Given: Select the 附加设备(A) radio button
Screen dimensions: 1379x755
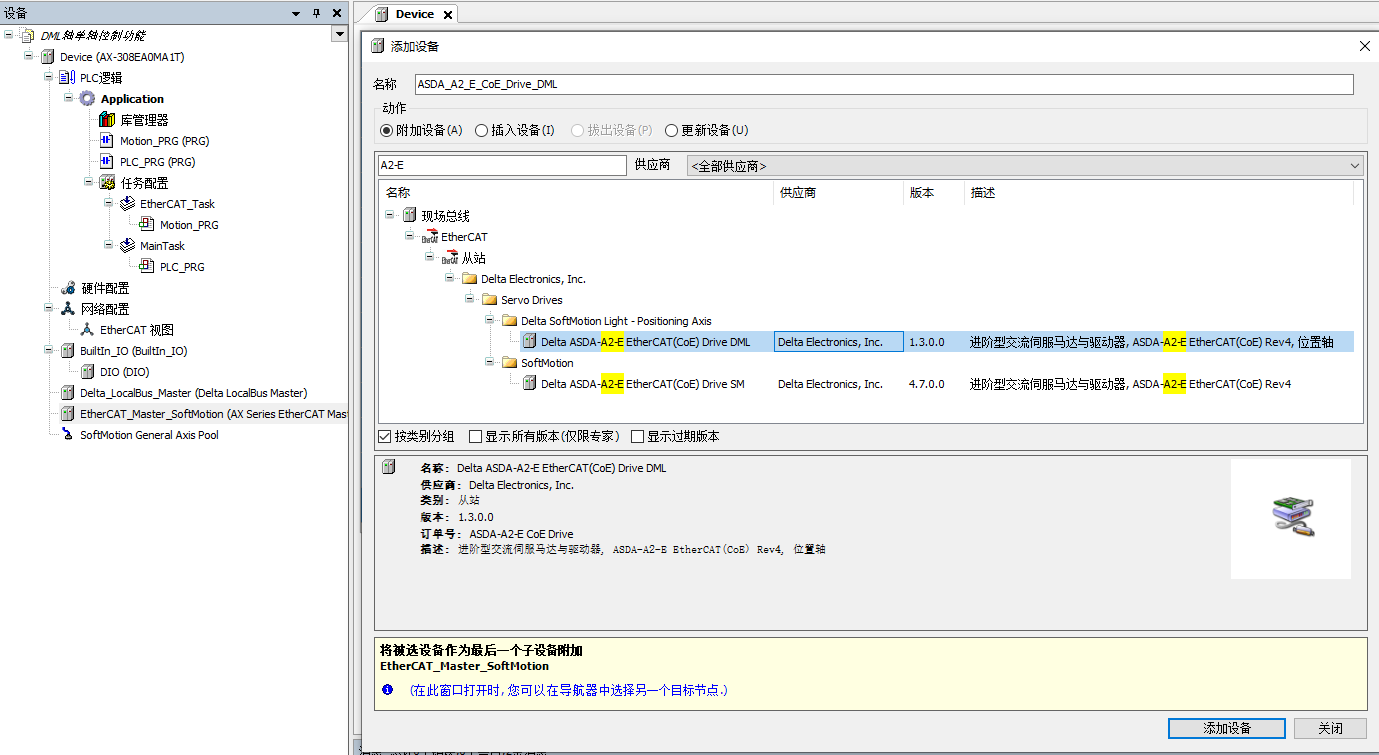Looking at the screenshot, I should tap(387, 130).
